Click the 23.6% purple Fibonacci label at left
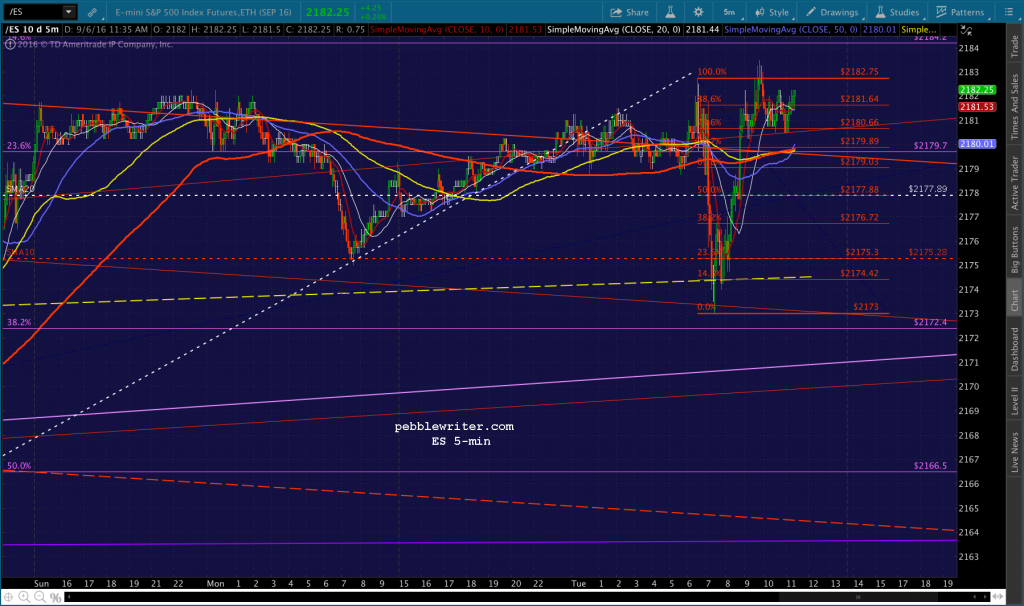 click(x=19, y=146)
